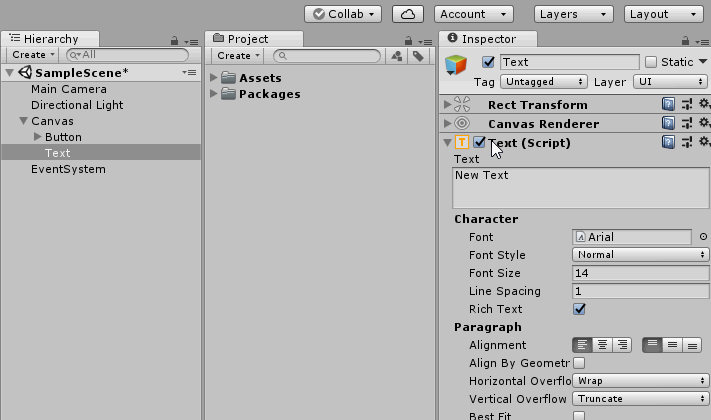
Task: Click the Font Size input field
Action: (641, 273)
